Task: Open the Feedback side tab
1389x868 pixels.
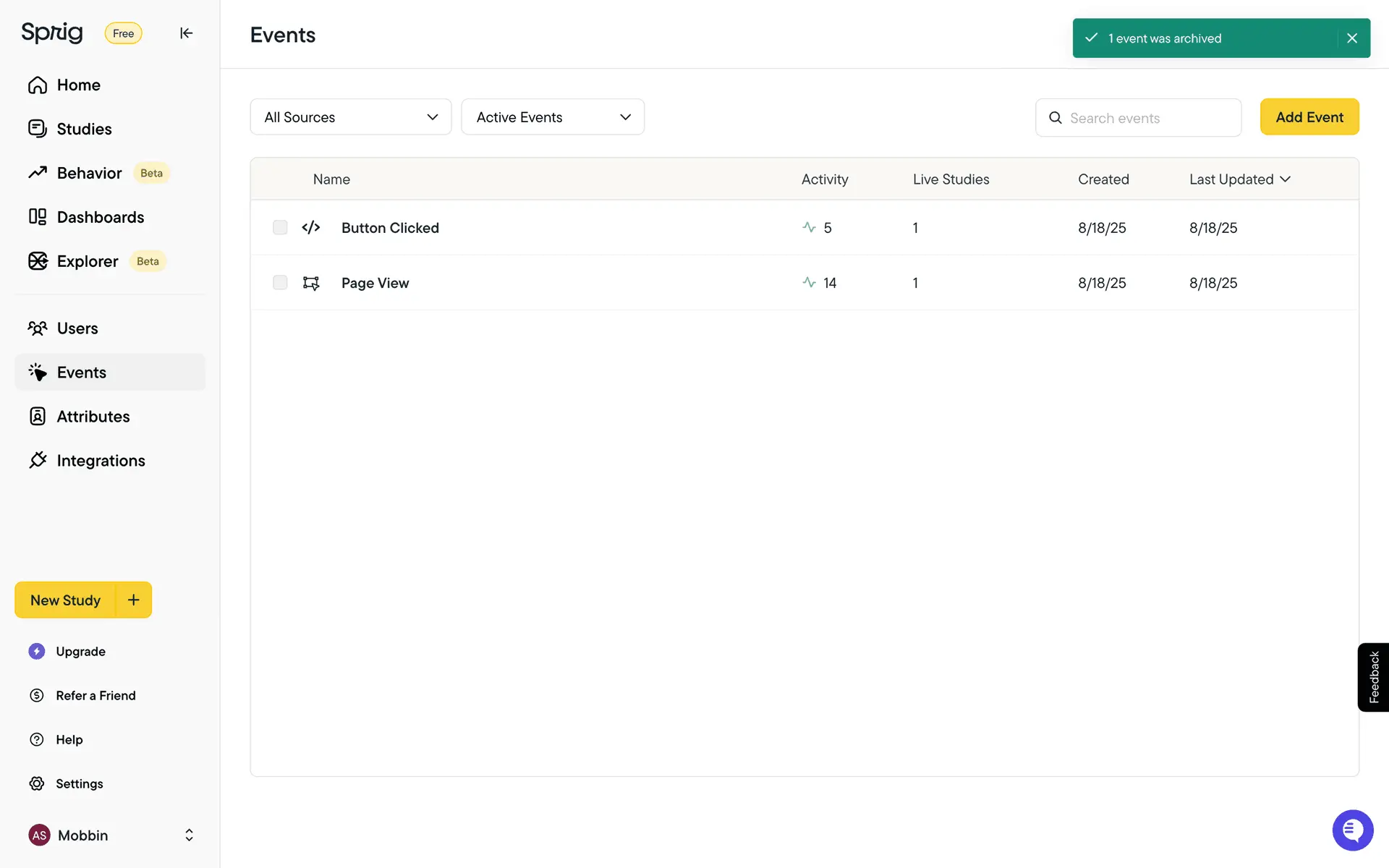Action: [1373, 677]
